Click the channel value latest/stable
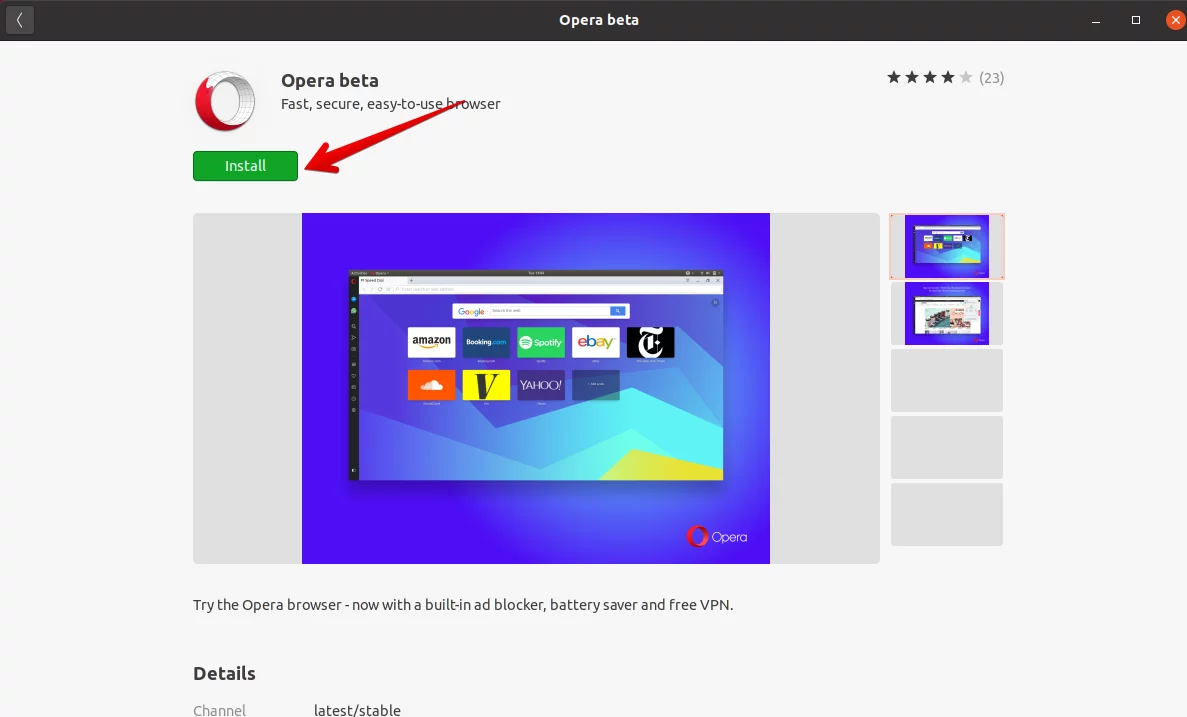This screenshot has width=1187, height=717. coord(357,710)
